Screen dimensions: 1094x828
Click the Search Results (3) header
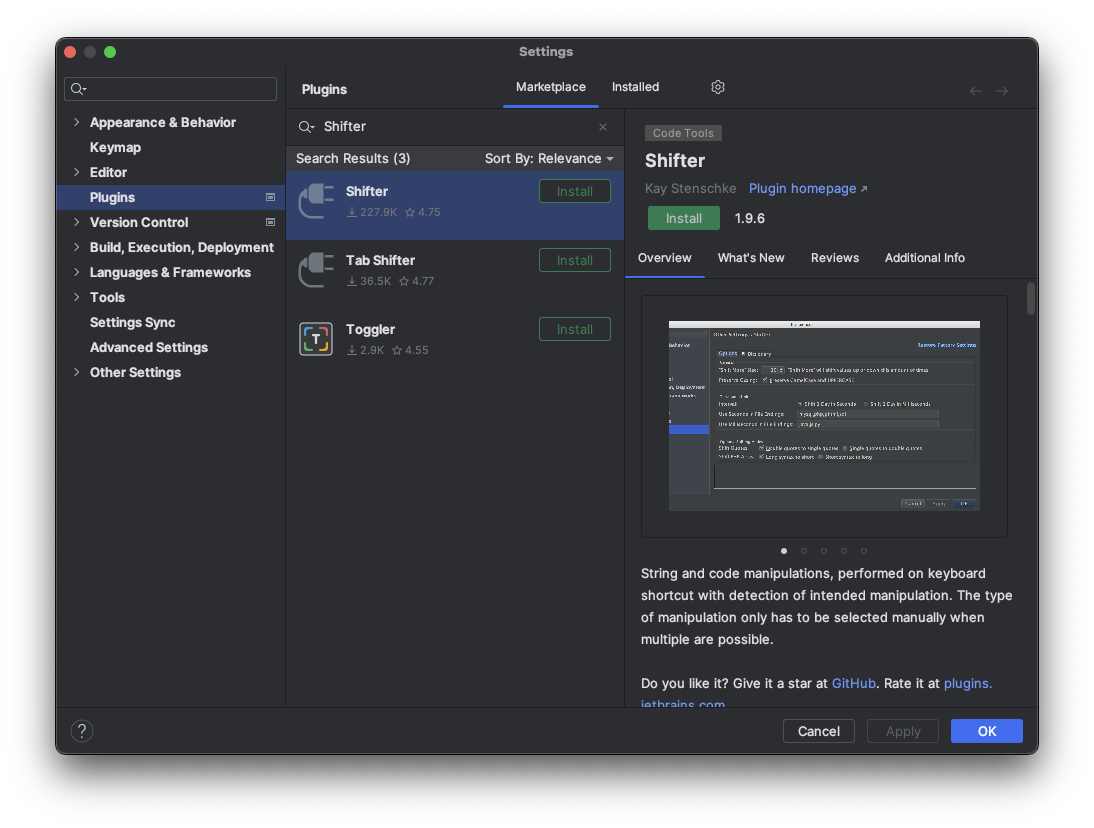[353, 158]
